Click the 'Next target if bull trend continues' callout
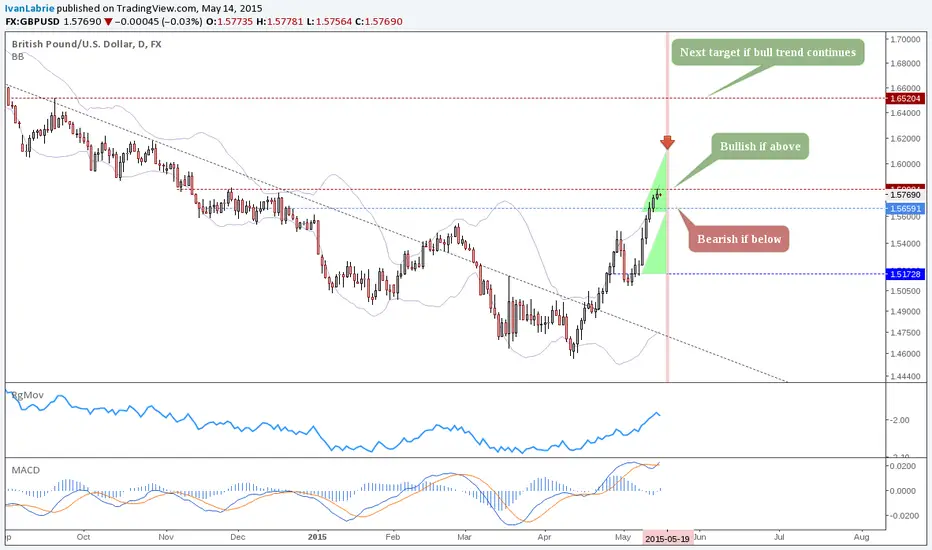 pyautogui.click(x=767, y=52)
